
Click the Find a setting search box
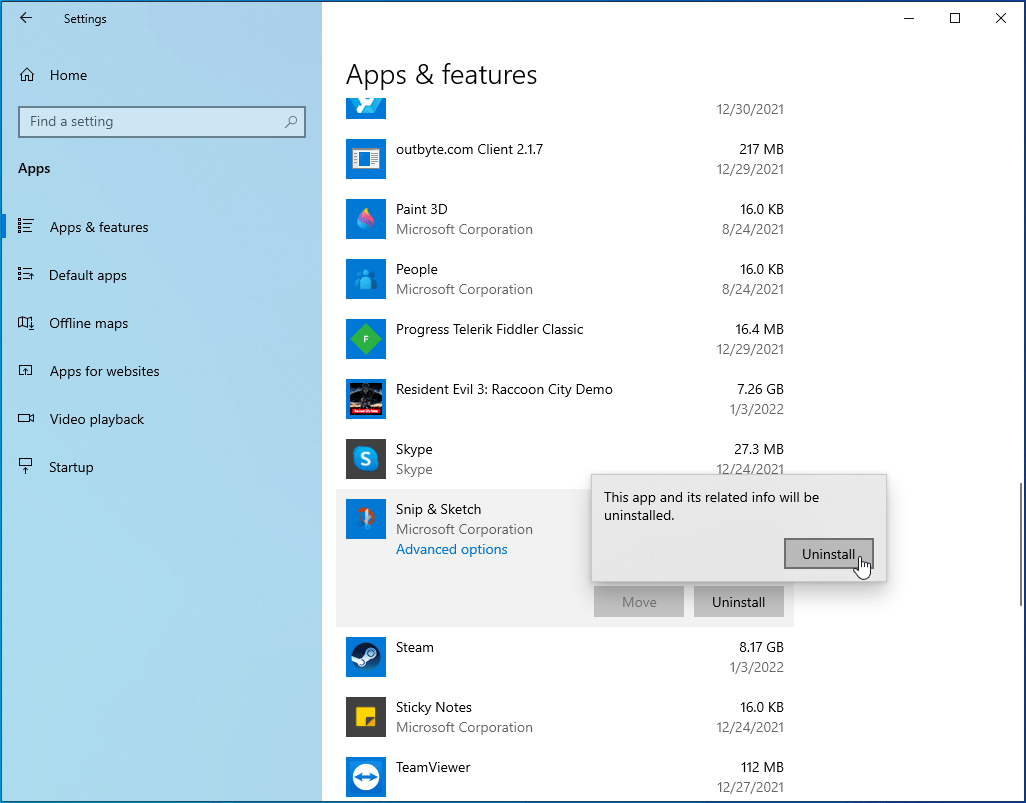coord(150,122)
